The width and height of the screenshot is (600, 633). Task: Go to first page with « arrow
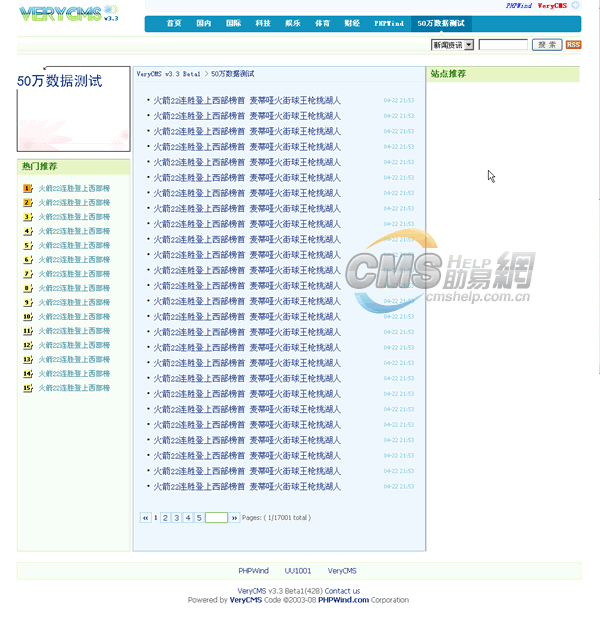pos(145,518)
